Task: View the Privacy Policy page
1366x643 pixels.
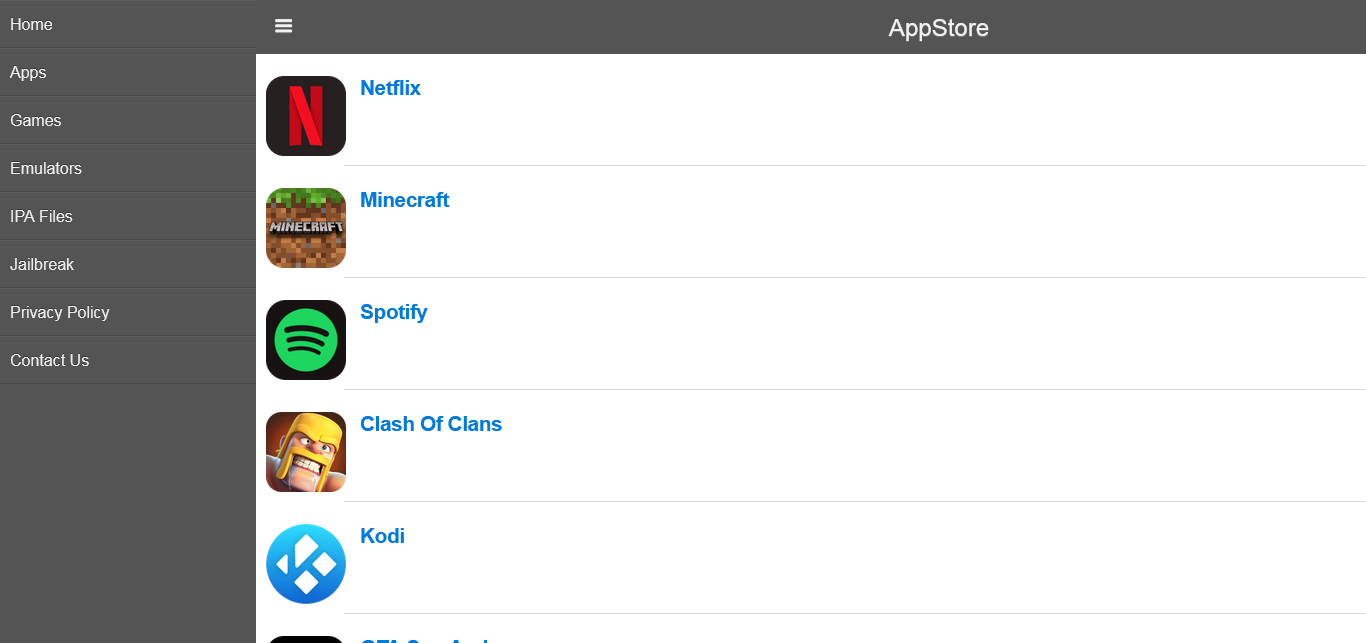Action: pyautogui.click(x=128, y=312)
